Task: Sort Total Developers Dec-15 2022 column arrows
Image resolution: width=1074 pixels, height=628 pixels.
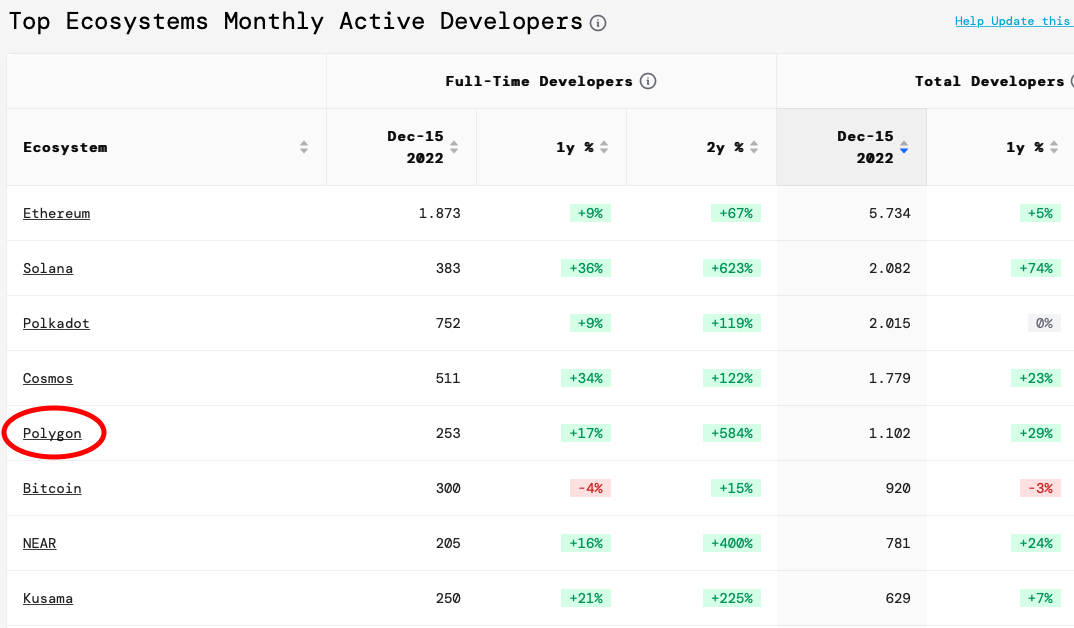Action: click(904, 147)
